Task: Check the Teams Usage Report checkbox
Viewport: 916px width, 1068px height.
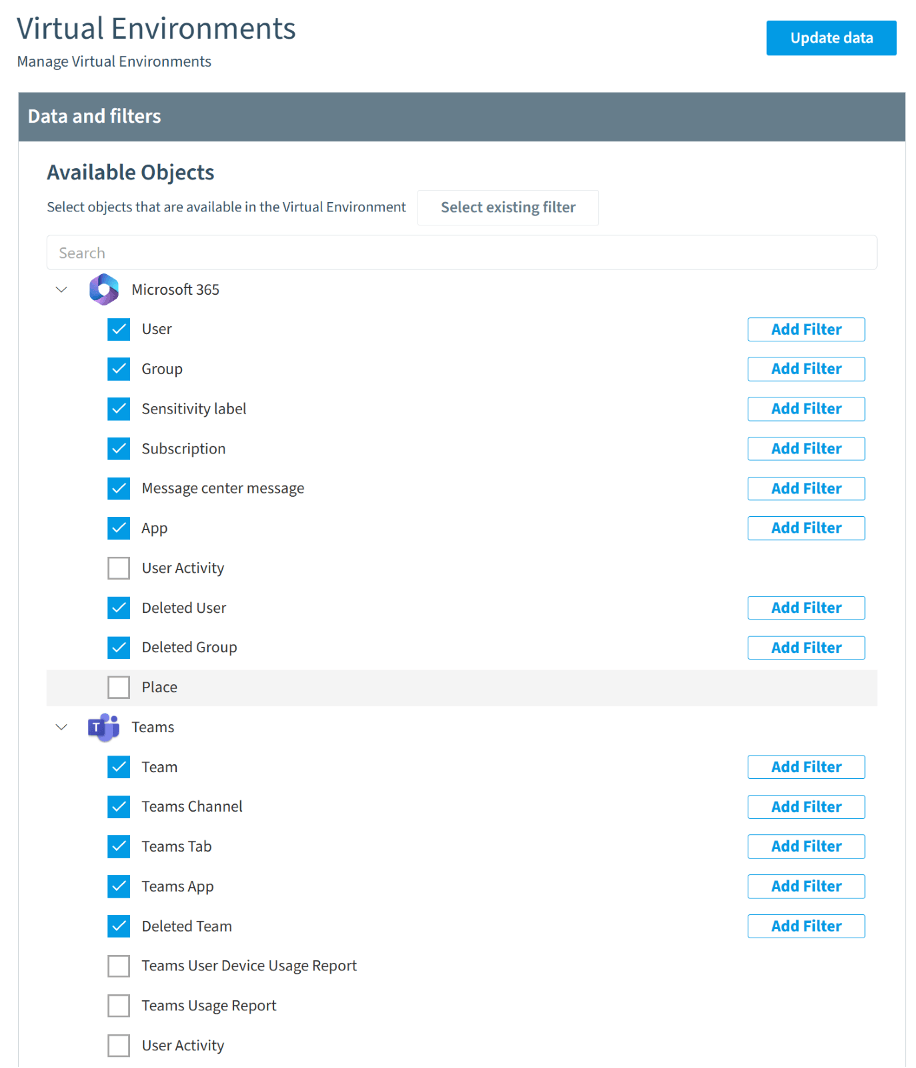Action: [x=118, y=1005]
